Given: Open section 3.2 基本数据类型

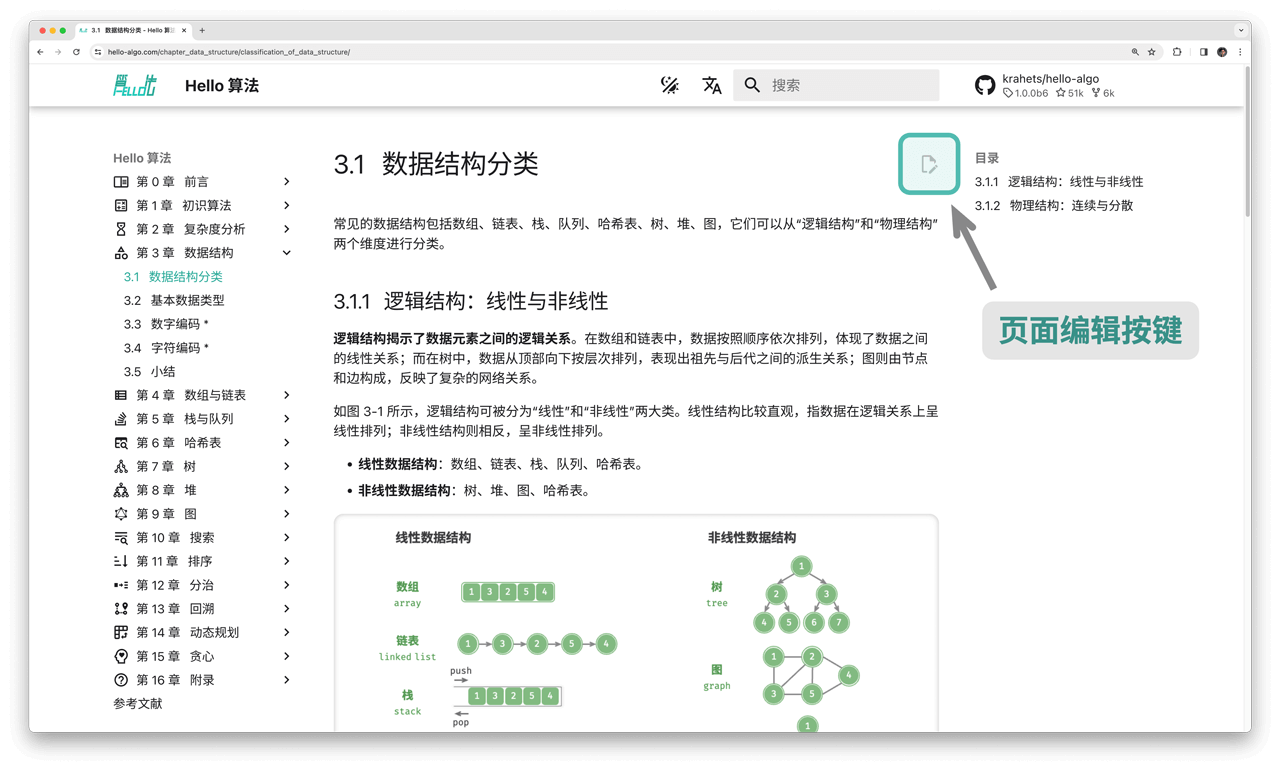Looking at the screenshot, I should click(174, 301).
